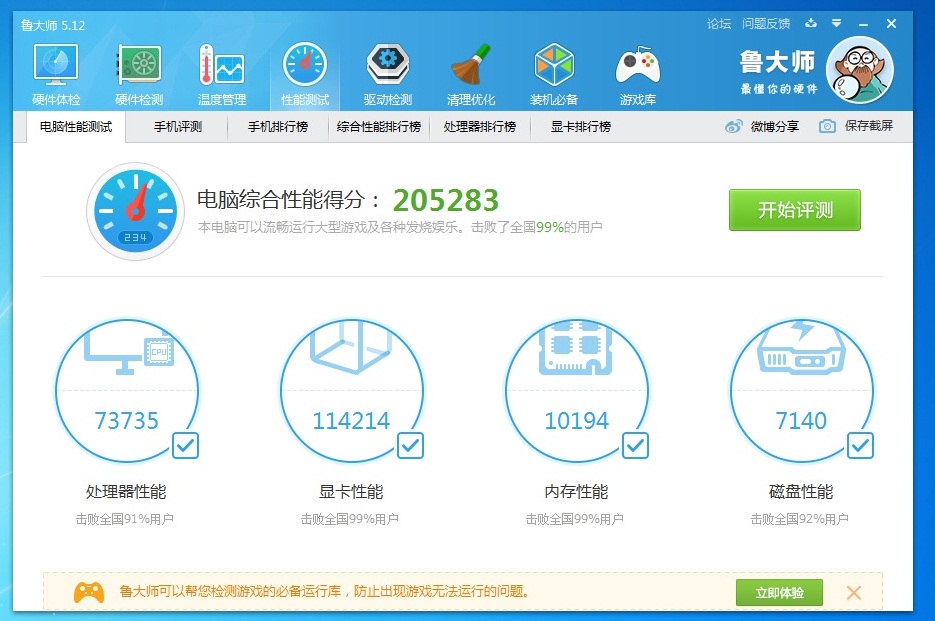Start the benchmark with 开始评测
Viewport: 935px width, 621px height.
click(x=795, y=210)
